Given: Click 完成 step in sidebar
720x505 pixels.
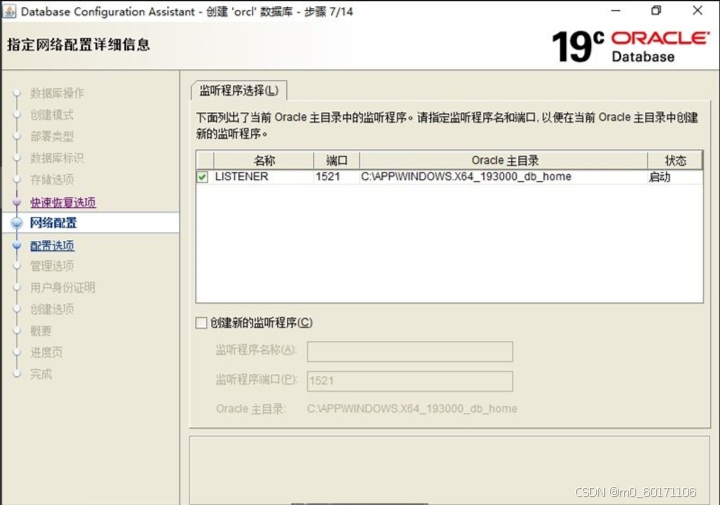Looking at the screenshot, I should coord(41,374).
